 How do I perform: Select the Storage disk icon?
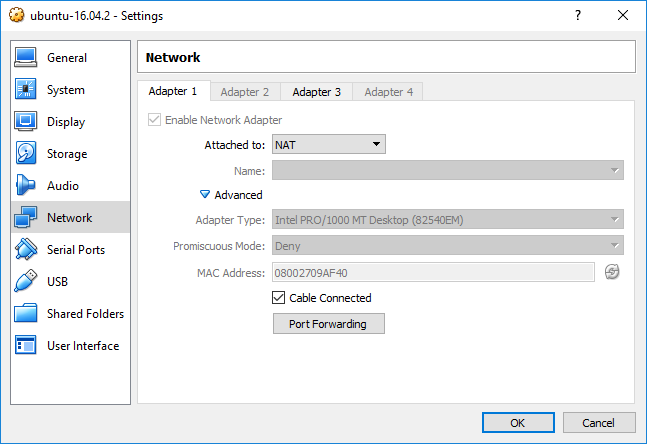(x=26, y=153)
